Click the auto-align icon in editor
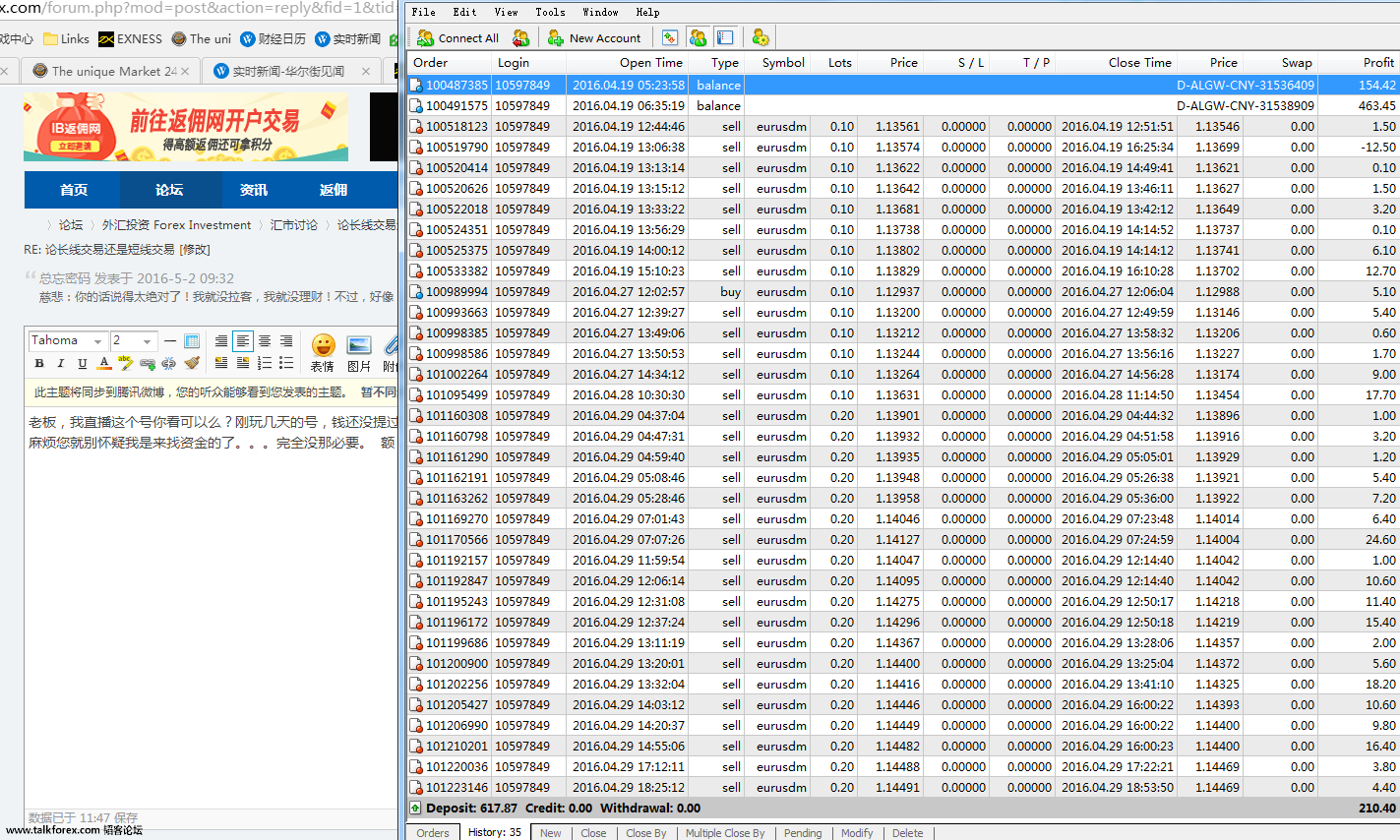Screen dimensions: 1400x840 221,341
